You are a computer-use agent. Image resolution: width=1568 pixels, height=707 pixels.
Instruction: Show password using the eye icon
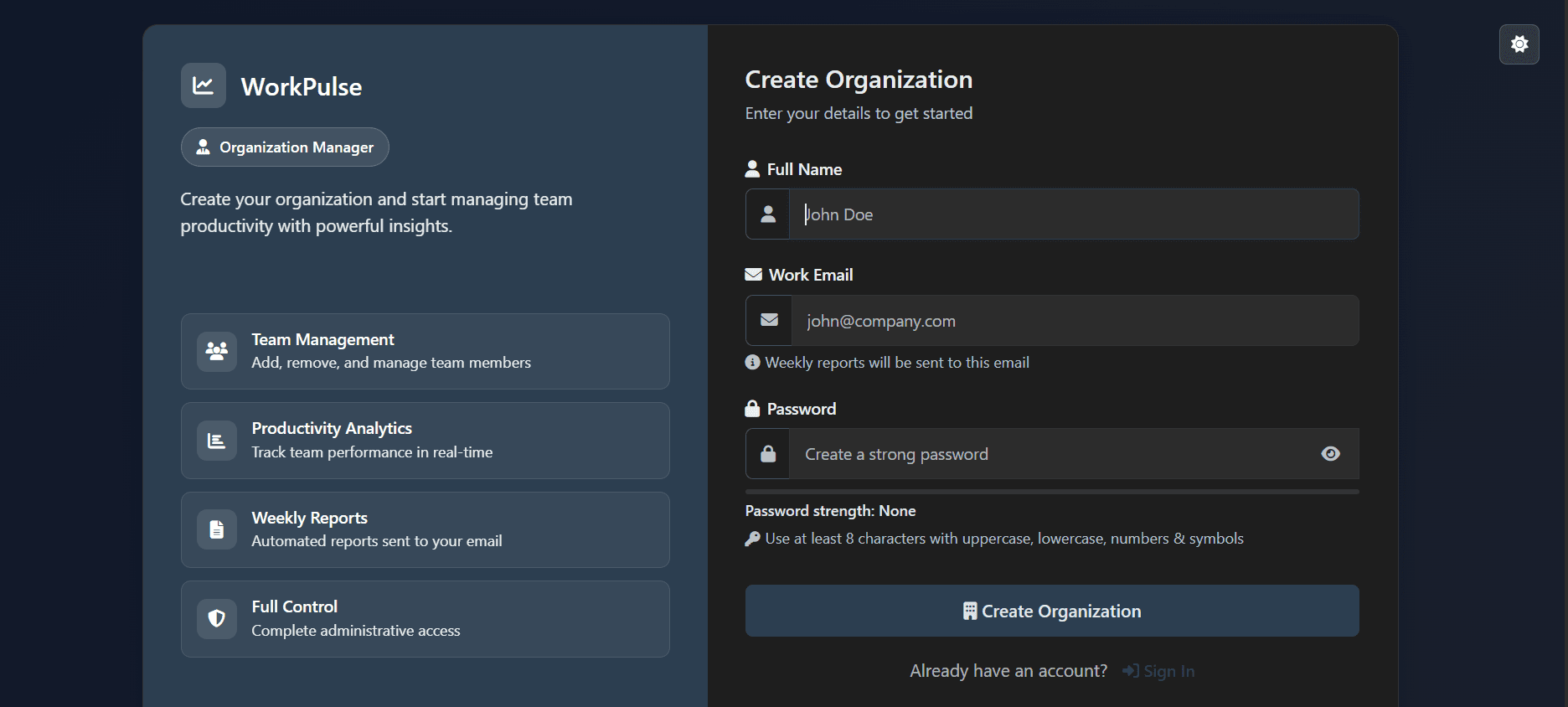pos(1330,454)
